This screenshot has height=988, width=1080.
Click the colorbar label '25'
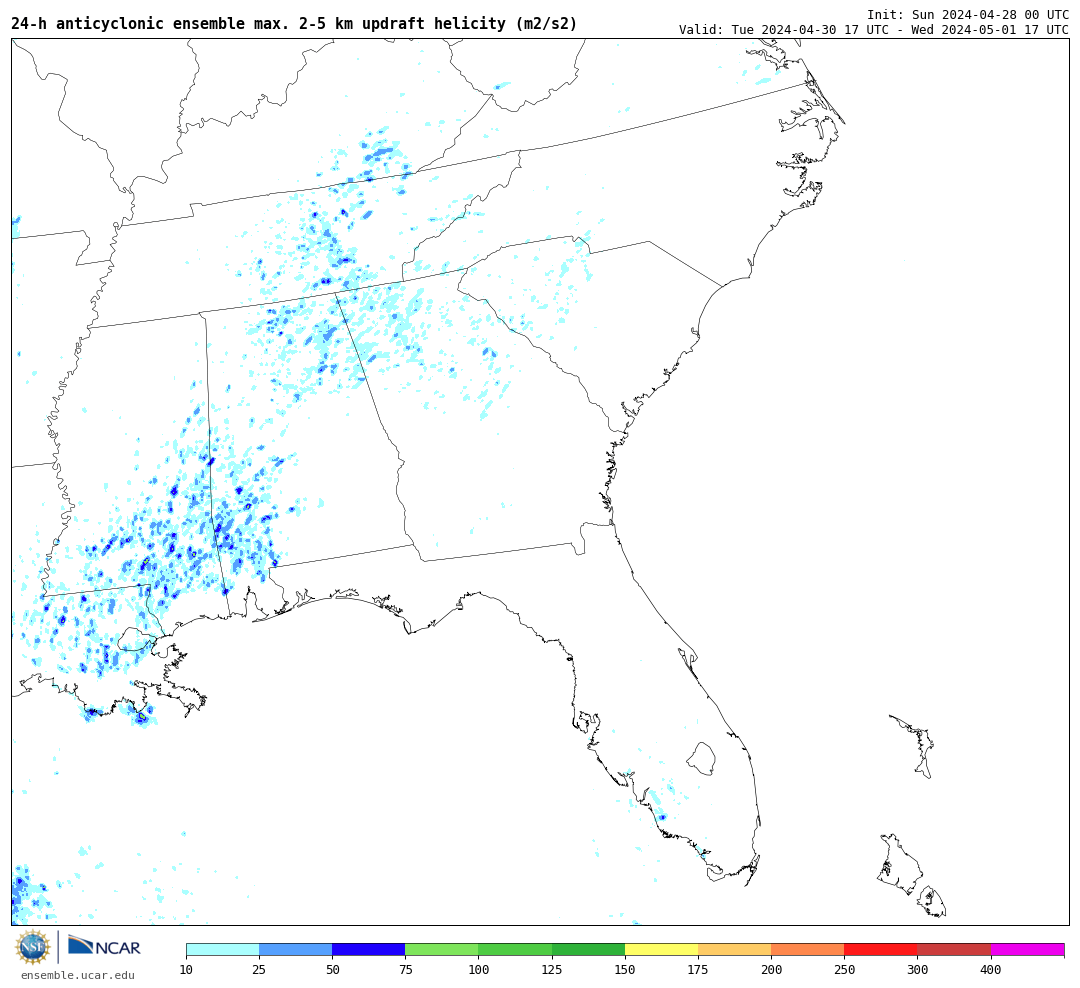tap(259, 969)
